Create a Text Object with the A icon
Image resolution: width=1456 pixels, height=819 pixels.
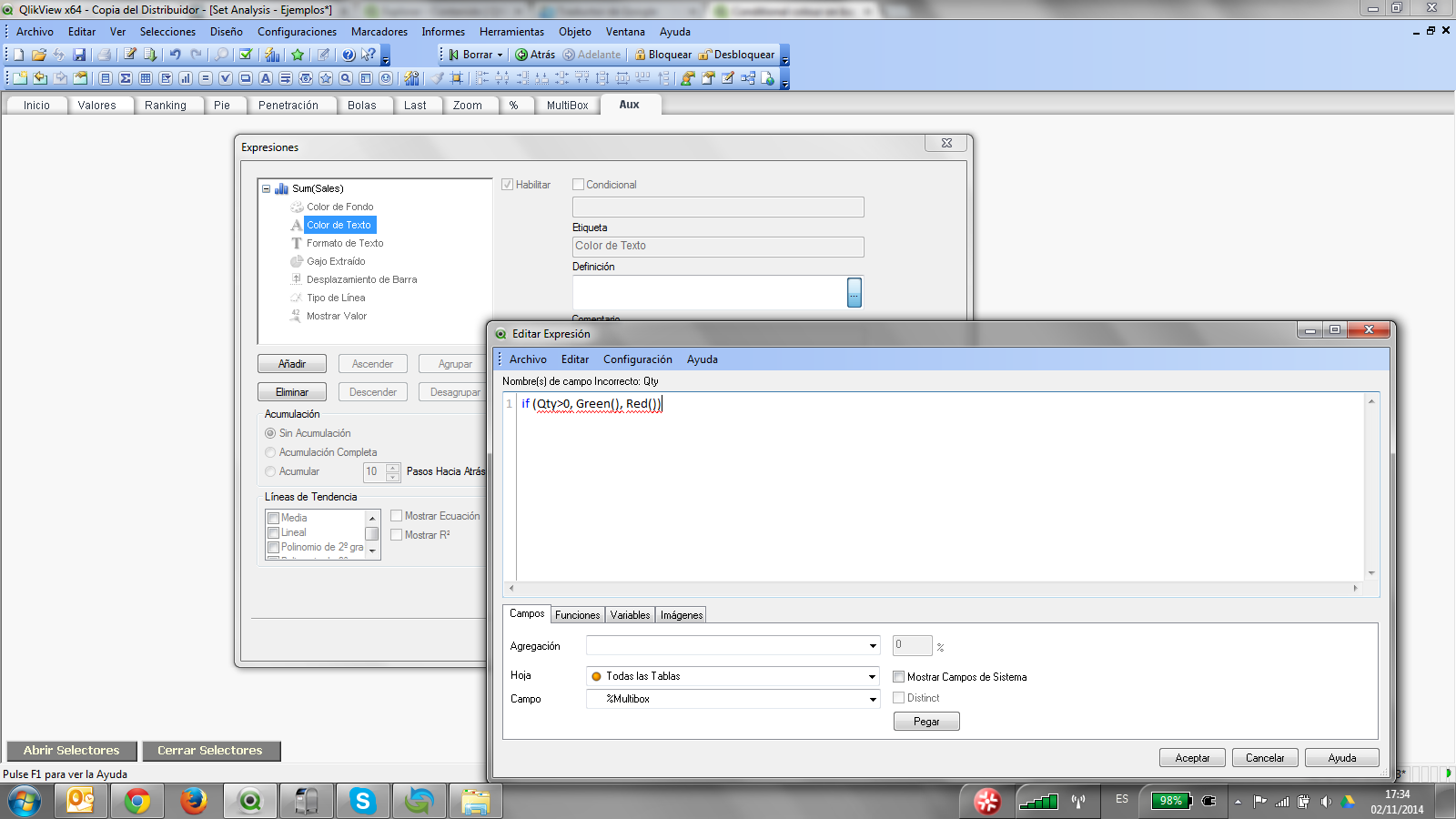(266, 78)
